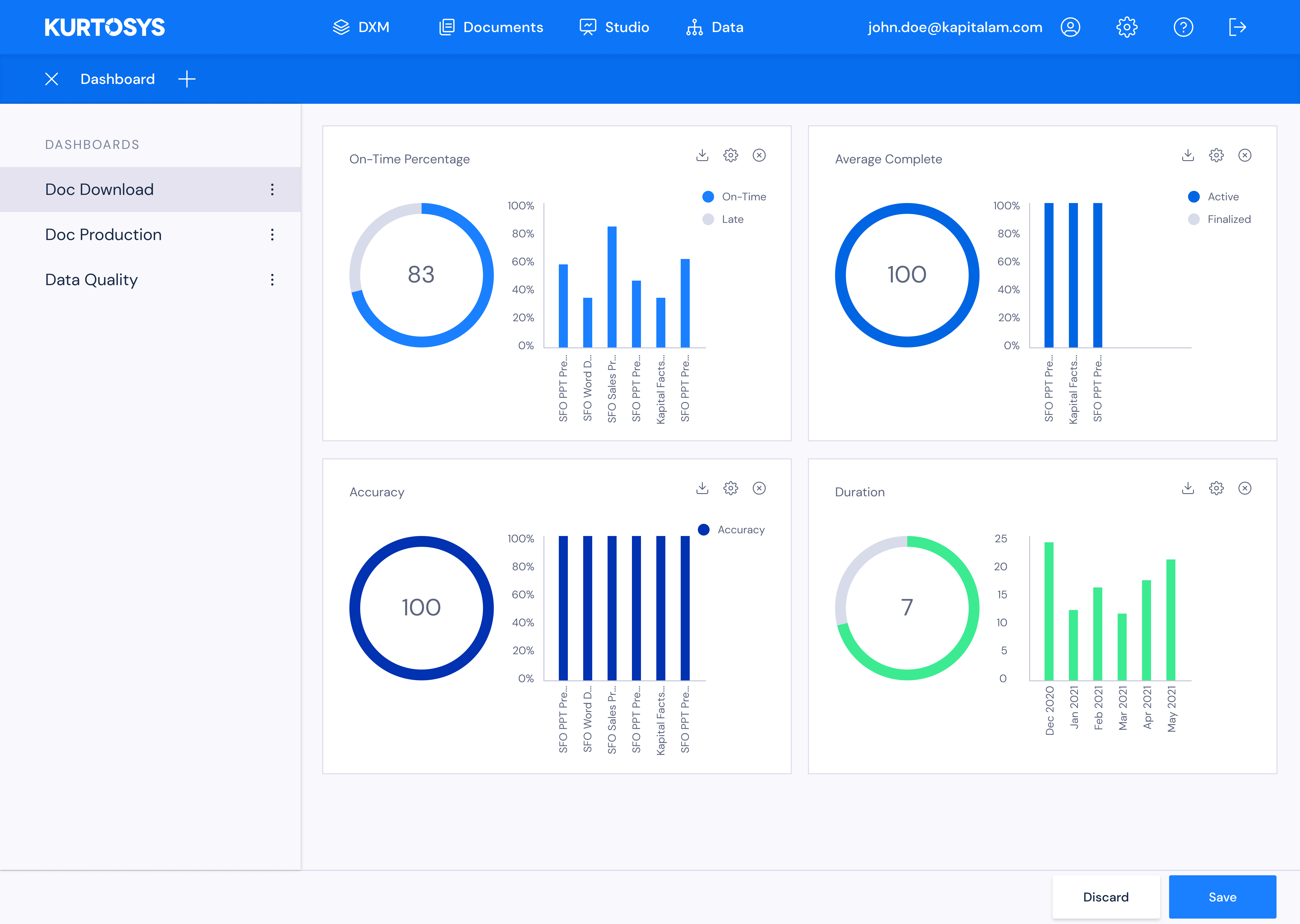Click the SFO Sales Pr... on-time bar

click(x=612, y=287)
